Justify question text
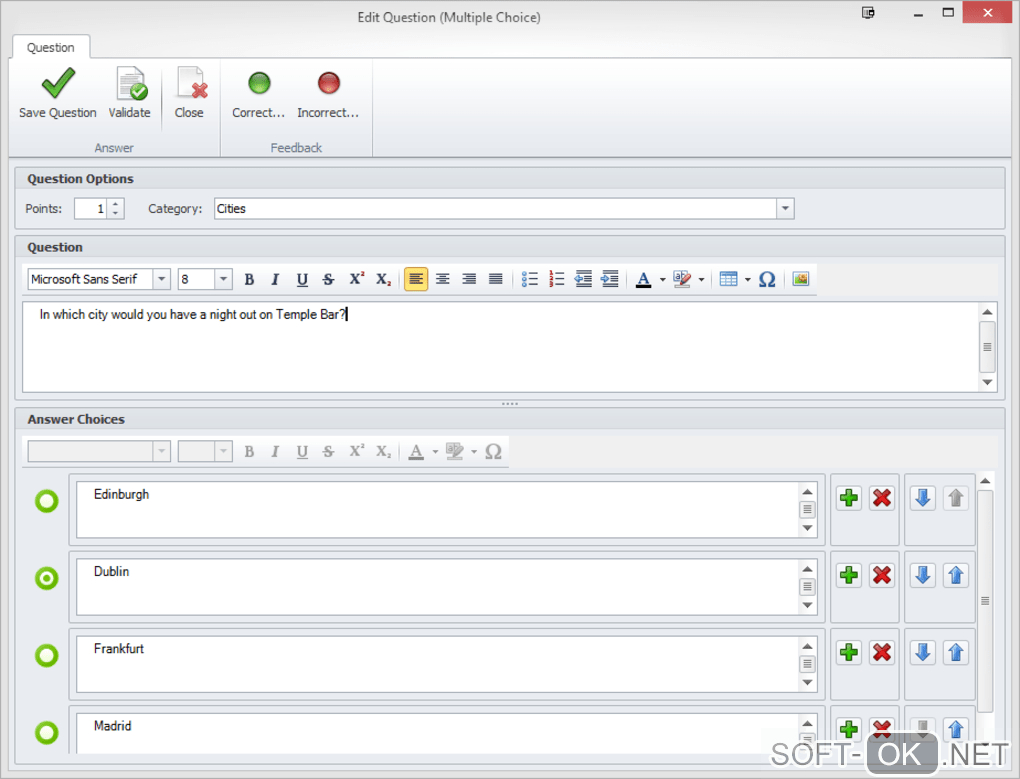The height and width of the screenshot is (779, 1020). [496, 279]
